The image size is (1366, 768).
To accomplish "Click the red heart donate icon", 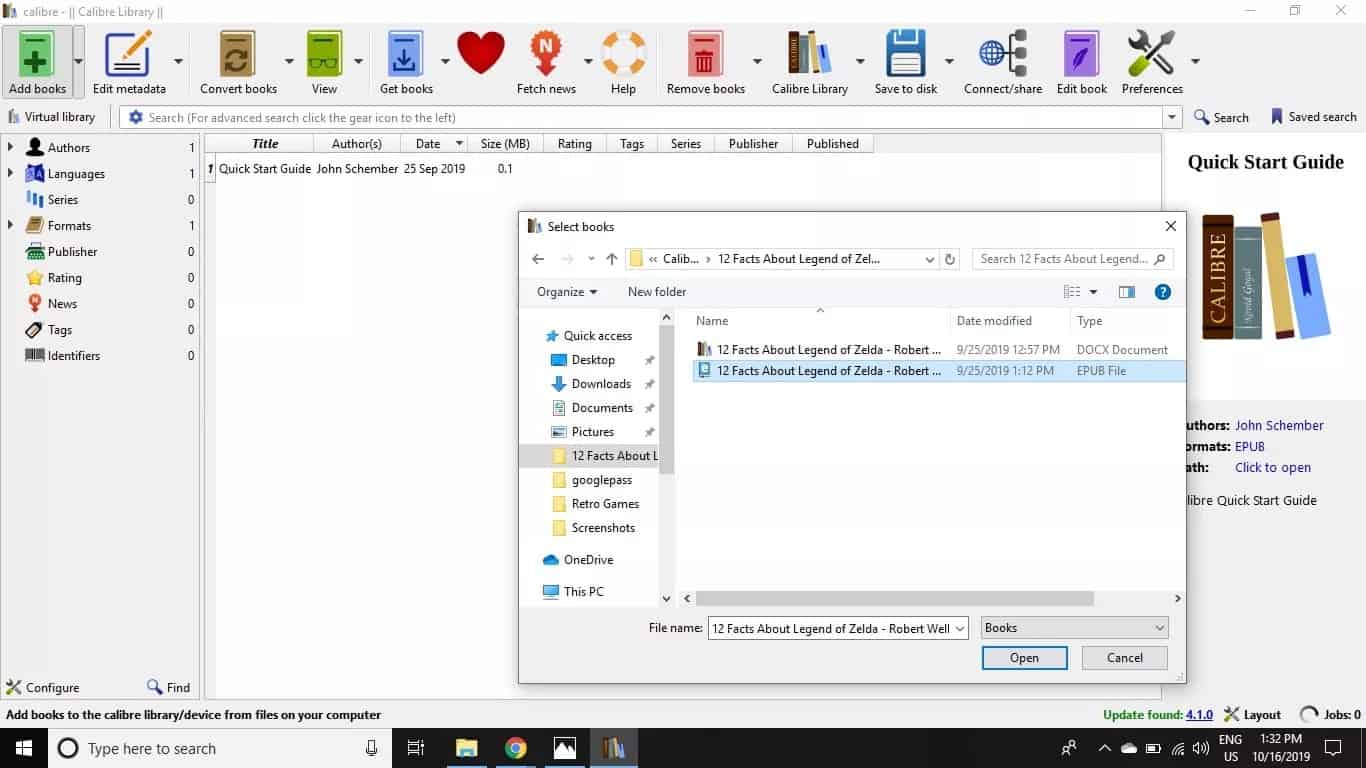I will pos(481,52).
